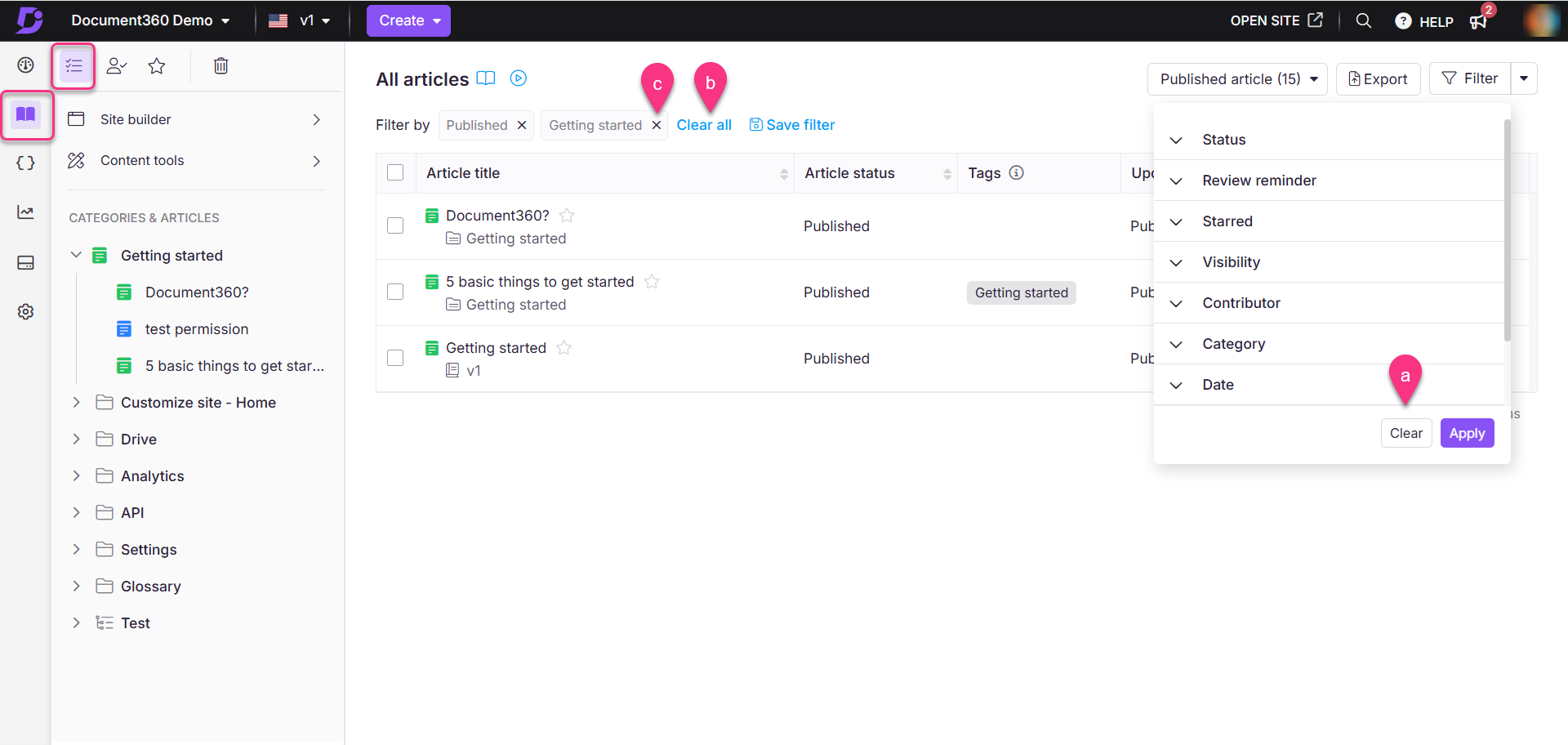Check the 5 basic things article checkbox
This screenshot has width=1568, height=745.
pyautogui.click(x=395, y=292)
